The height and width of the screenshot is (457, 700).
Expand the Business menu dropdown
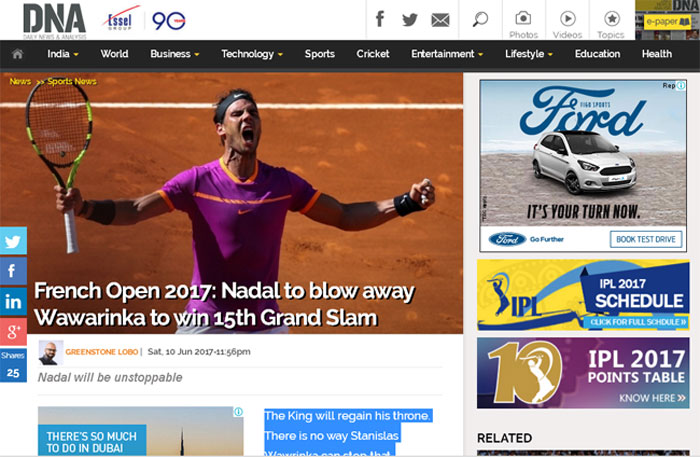(175, 54)
